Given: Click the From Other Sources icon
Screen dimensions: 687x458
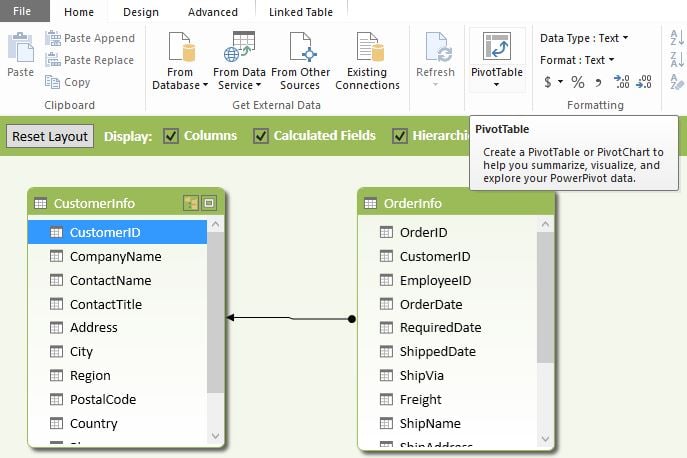Looking at the screenshot, I should pyautogui.click(x=300, y=48).
